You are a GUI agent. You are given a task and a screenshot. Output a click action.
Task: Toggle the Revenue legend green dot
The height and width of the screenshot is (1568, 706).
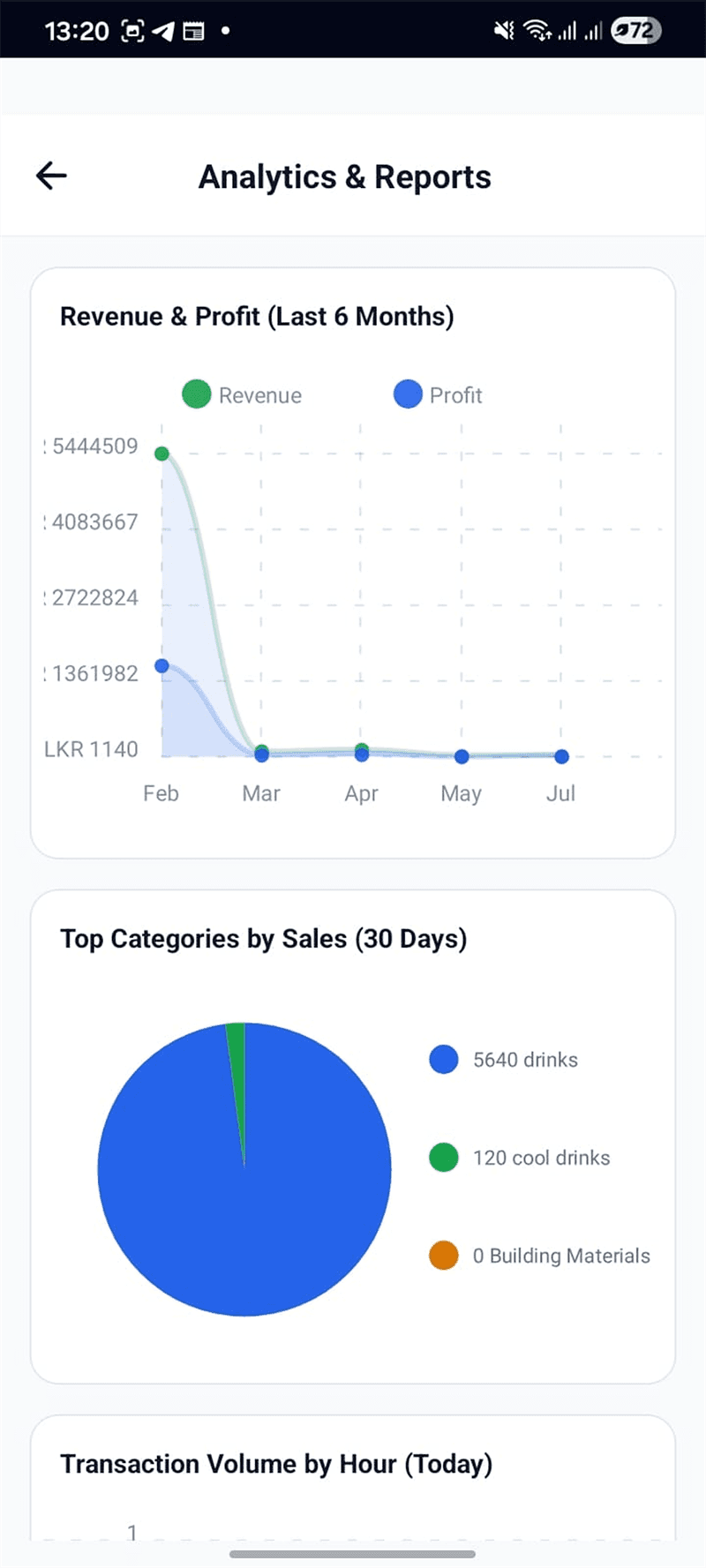coord(196,394)
